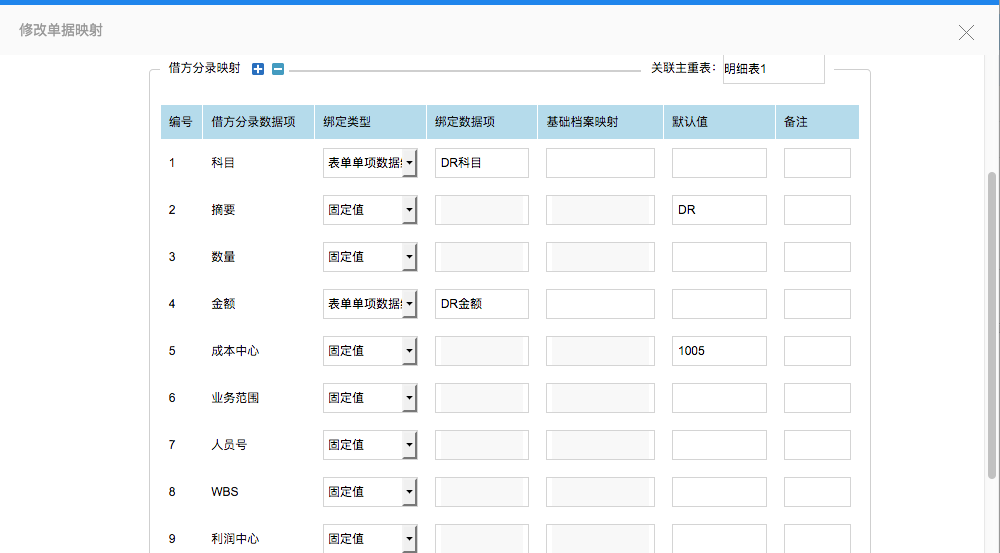Viewport: 1000px width, 553px height.
Task: Click the 关联主重表 field showing 明细表1
Action: (x=773, y=69)
